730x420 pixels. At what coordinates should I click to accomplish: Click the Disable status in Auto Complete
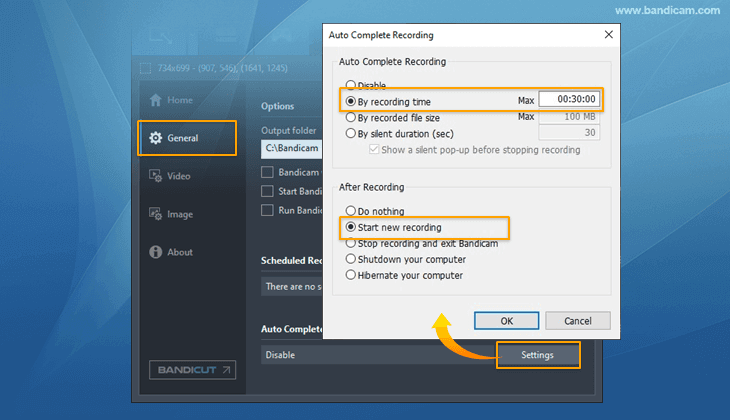280,355
